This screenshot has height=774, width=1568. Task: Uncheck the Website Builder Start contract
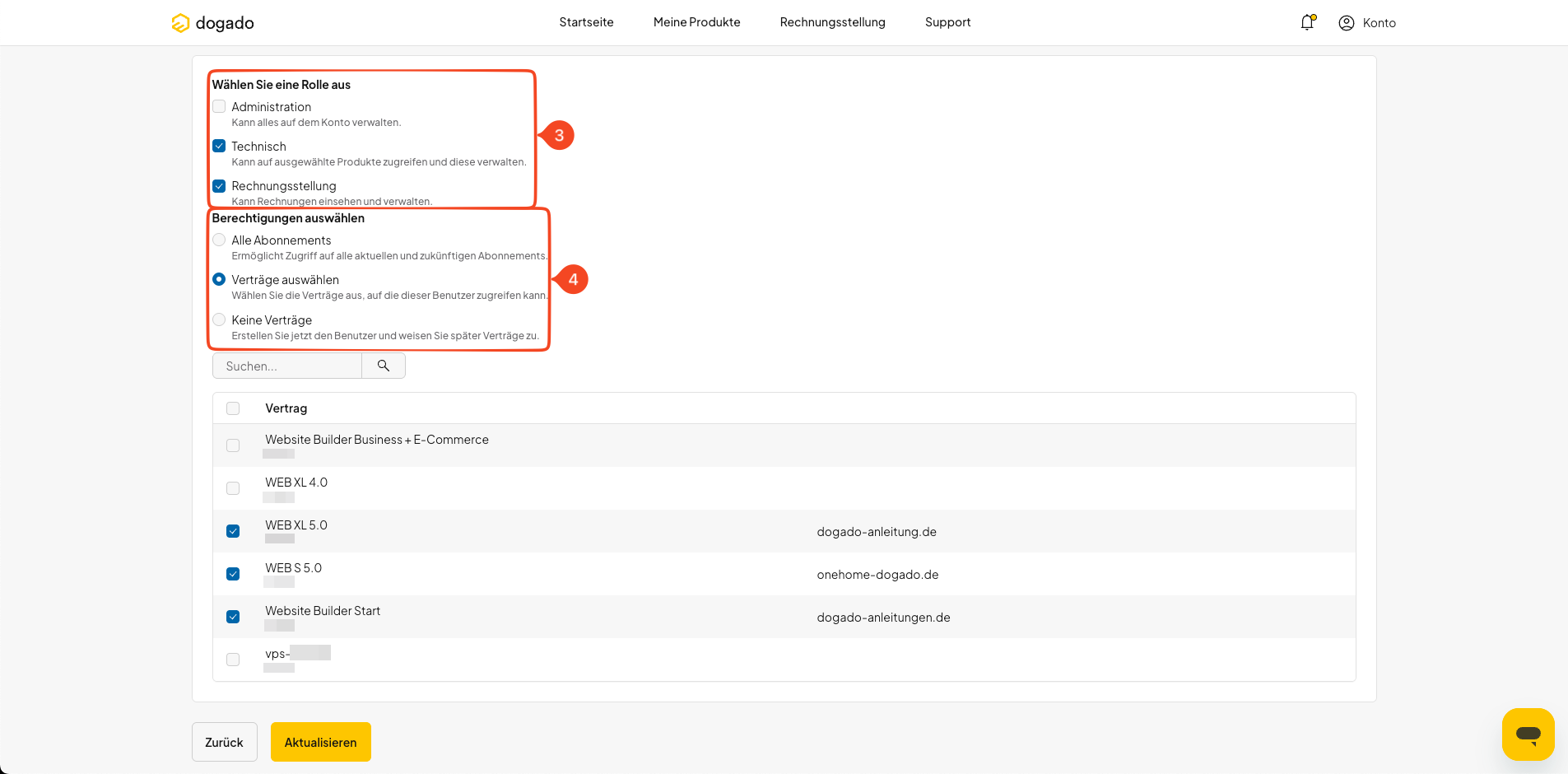pyautogui.click(x=233, y=617)
